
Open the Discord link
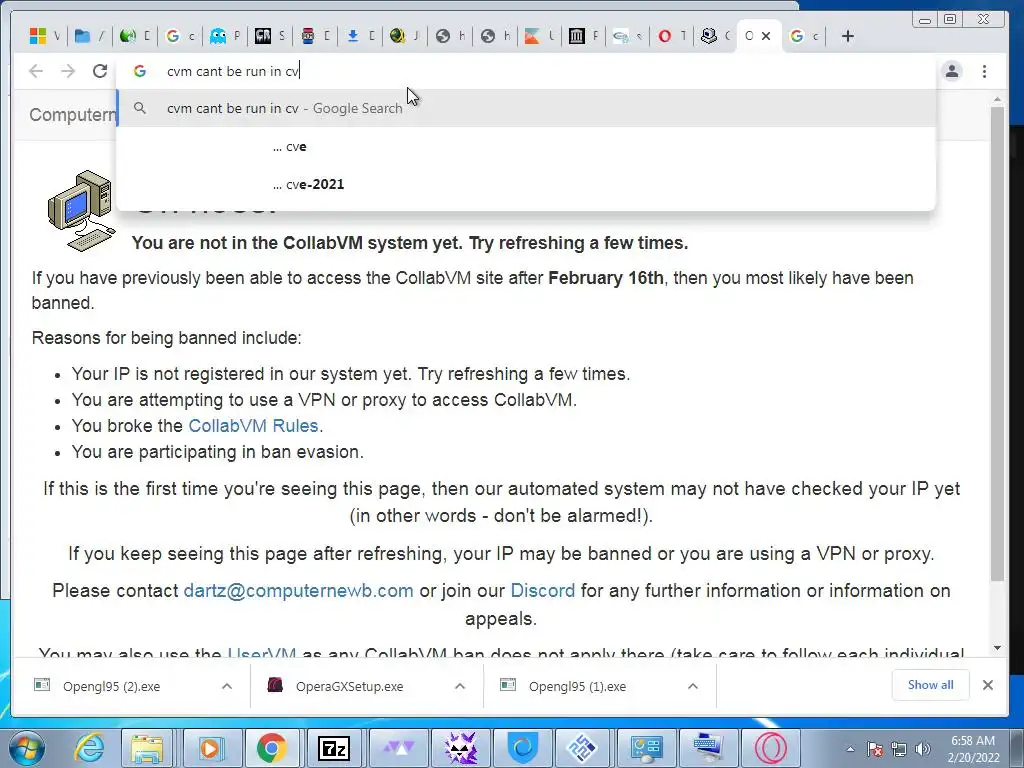point(543,590)
